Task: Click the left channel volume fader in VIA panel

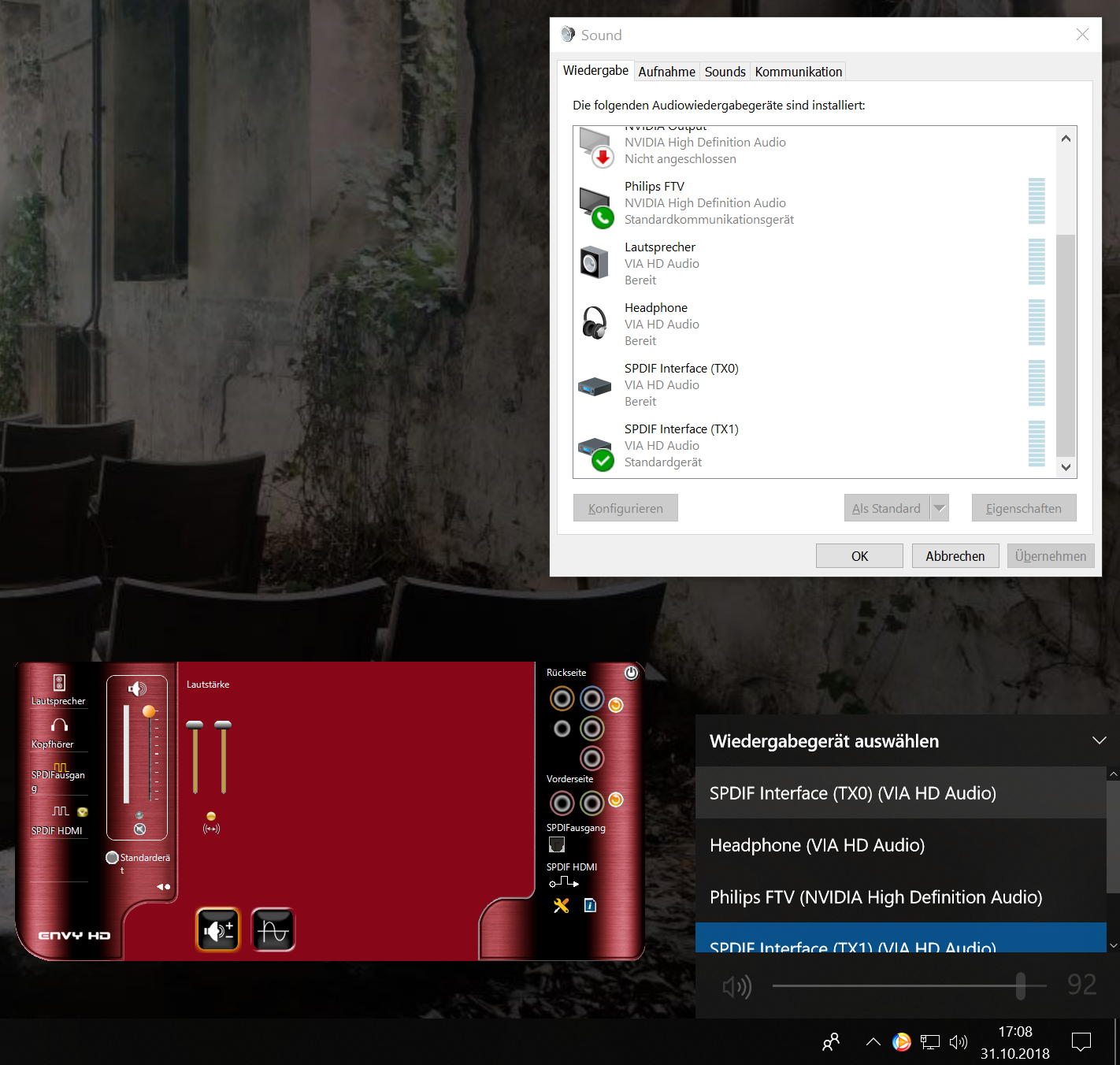Action: (195, 725)
